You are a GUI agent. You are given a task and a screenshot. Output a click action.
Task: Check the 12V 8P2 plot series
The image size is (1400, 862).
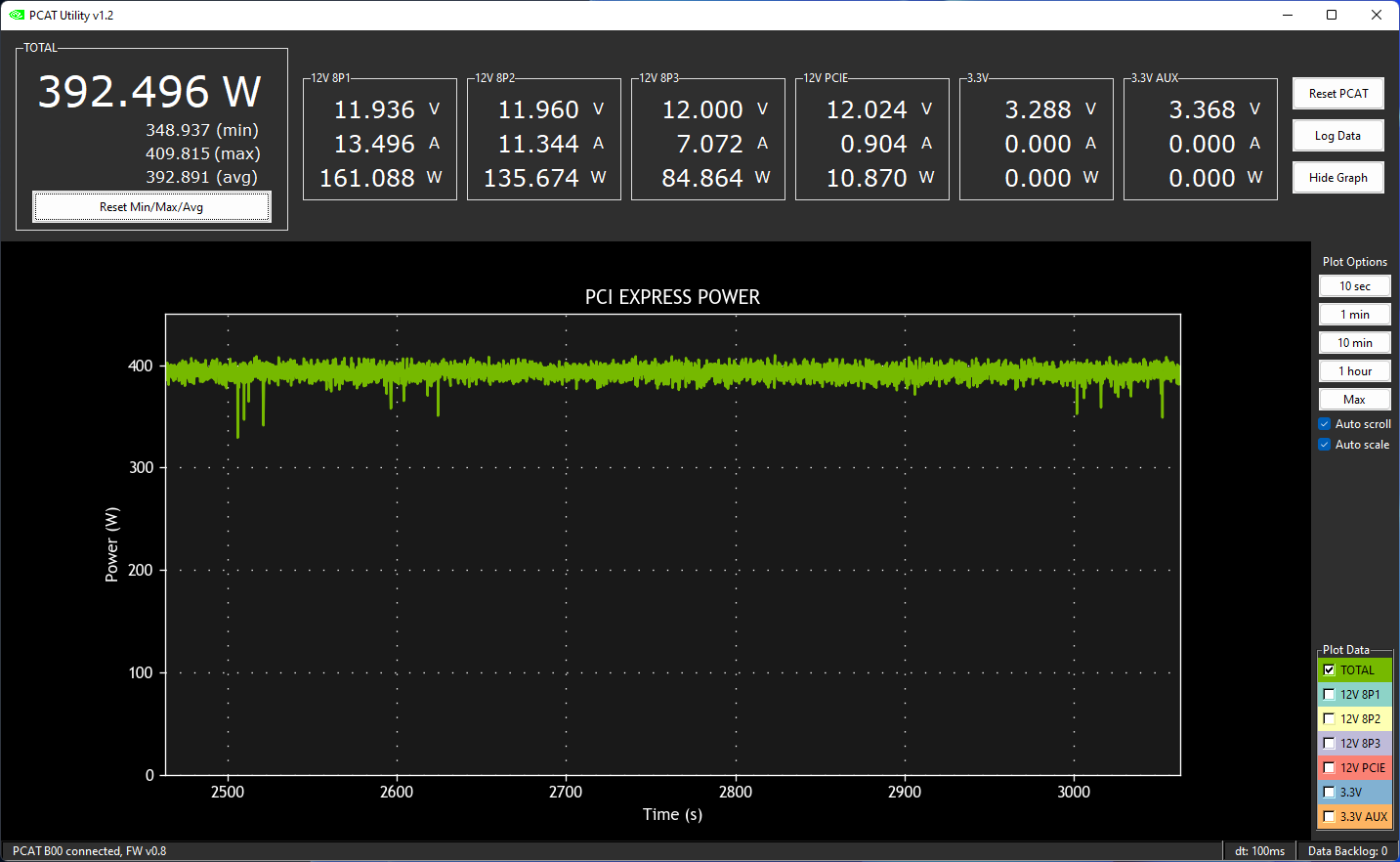point(1329,719)
